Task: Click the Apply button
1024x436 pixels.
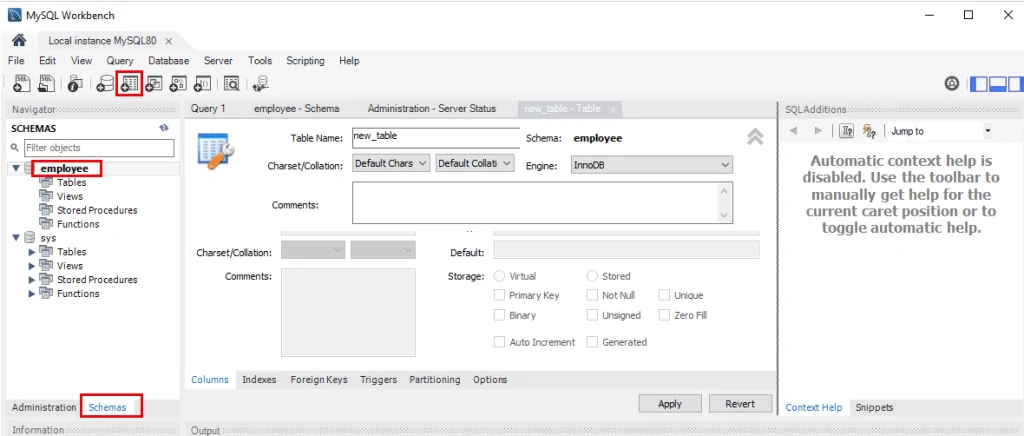Action: click(670, 404)
